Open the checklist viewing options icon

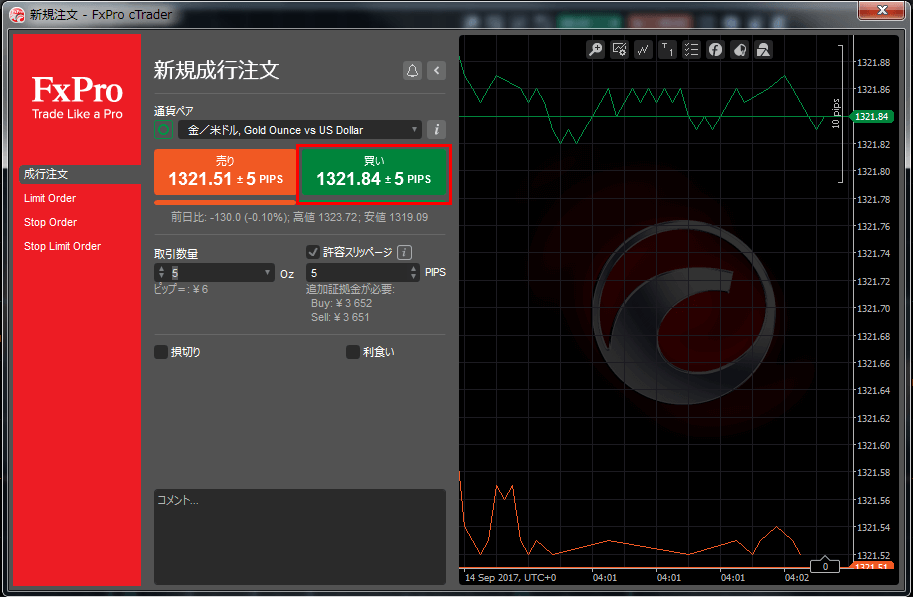[691, 50]
